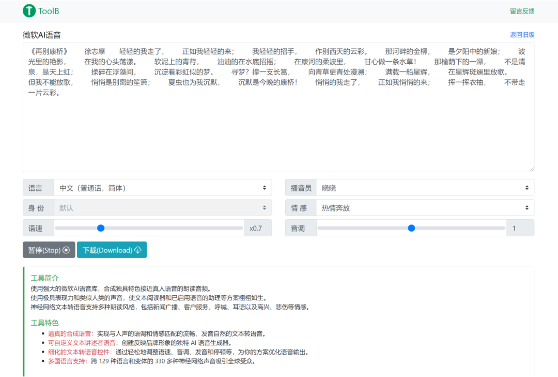The image size is (558, 377).
Task: Click the 工具特色 section heading
Action: tap(44, 323)
